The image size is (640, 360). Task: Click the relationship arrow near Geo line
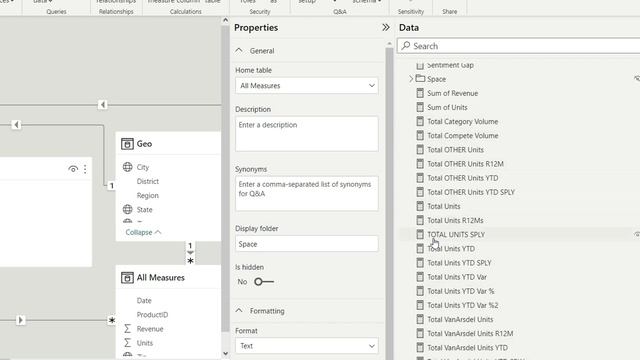click(16, 124)
